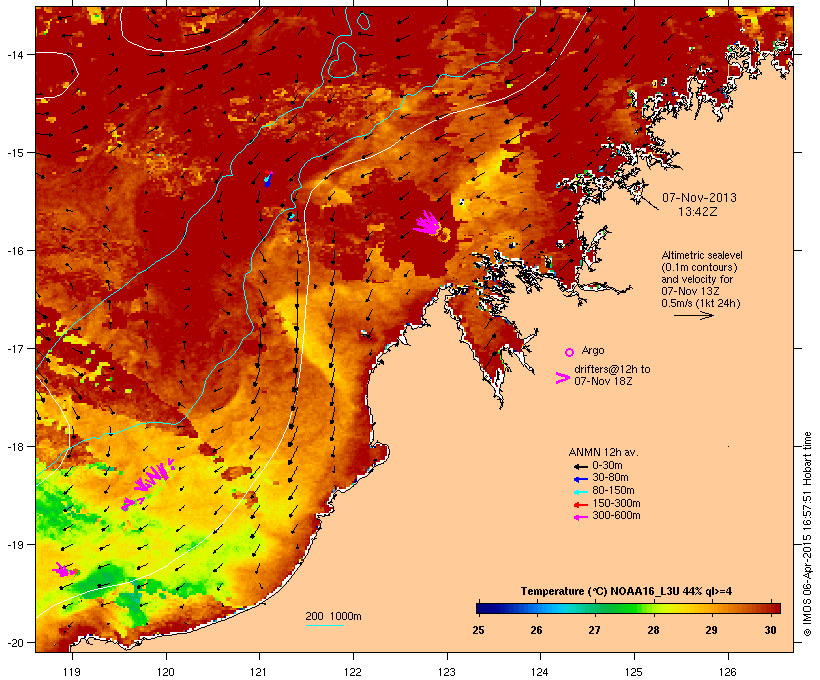Click the (0.1m contours) text line
Image resolution: width=820 pixels, height=680 pixels.
coord(699,267)
